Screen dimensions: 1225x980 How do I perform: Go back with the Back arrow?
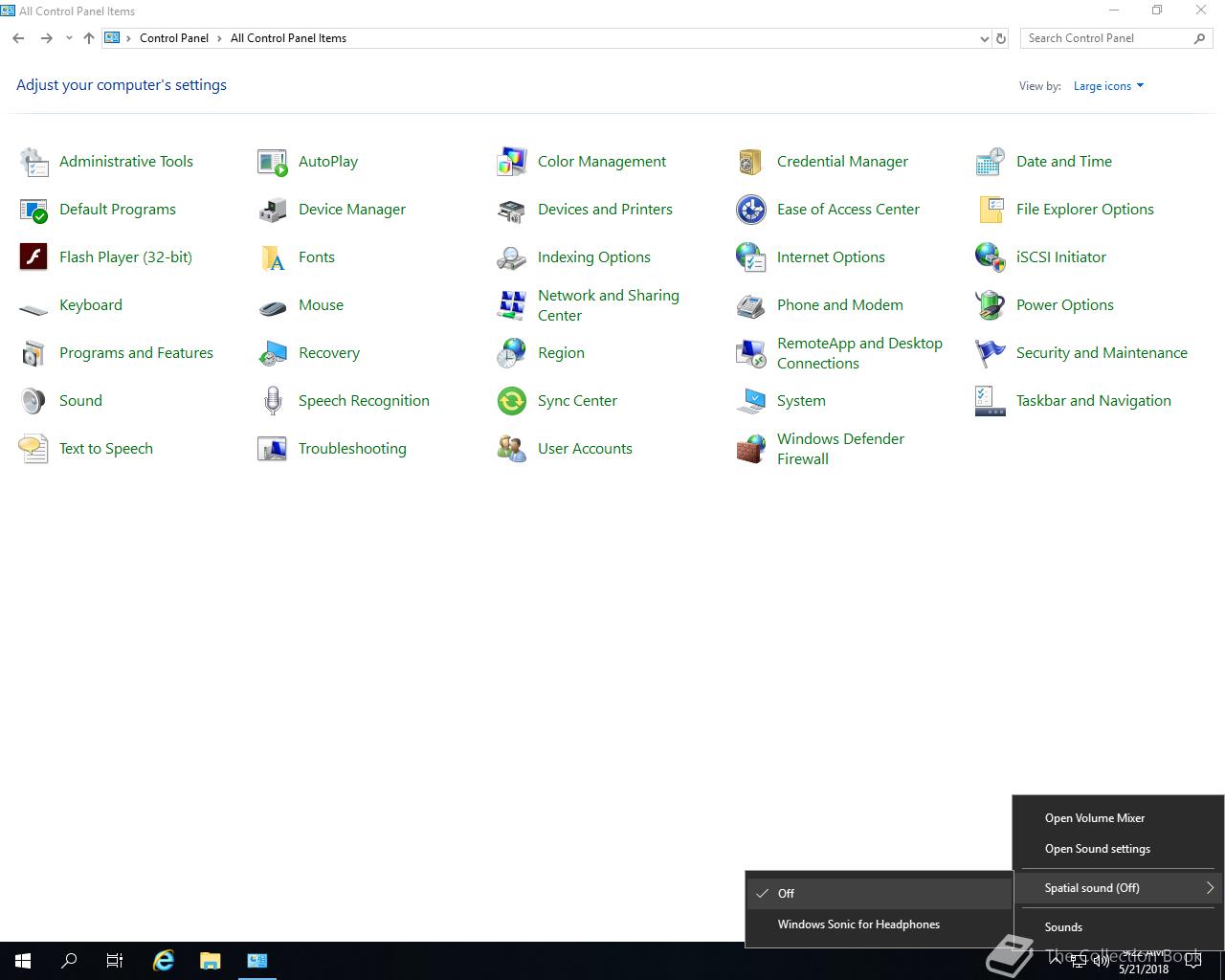pyautogui.click(x=18, y=38)
